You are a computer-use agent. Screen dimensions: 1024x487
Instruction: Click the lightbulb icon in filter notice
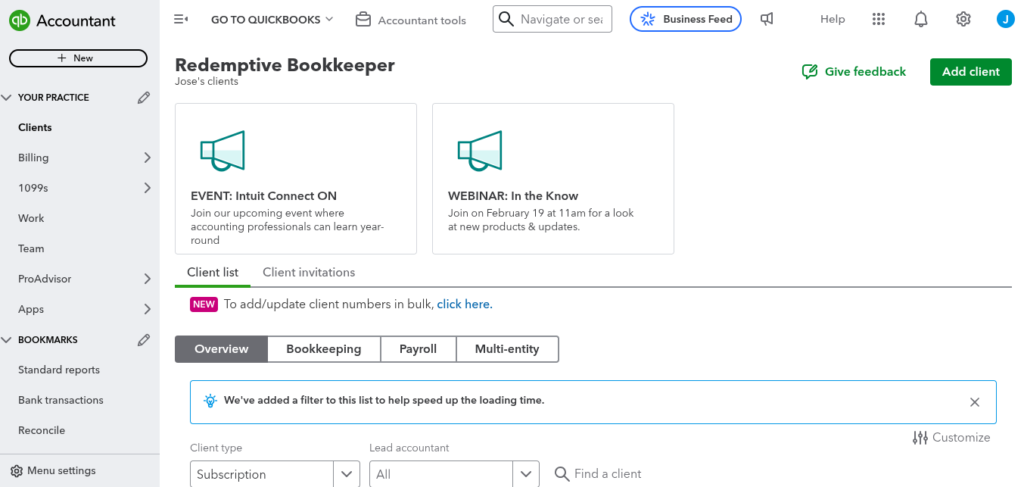point(210,401)
